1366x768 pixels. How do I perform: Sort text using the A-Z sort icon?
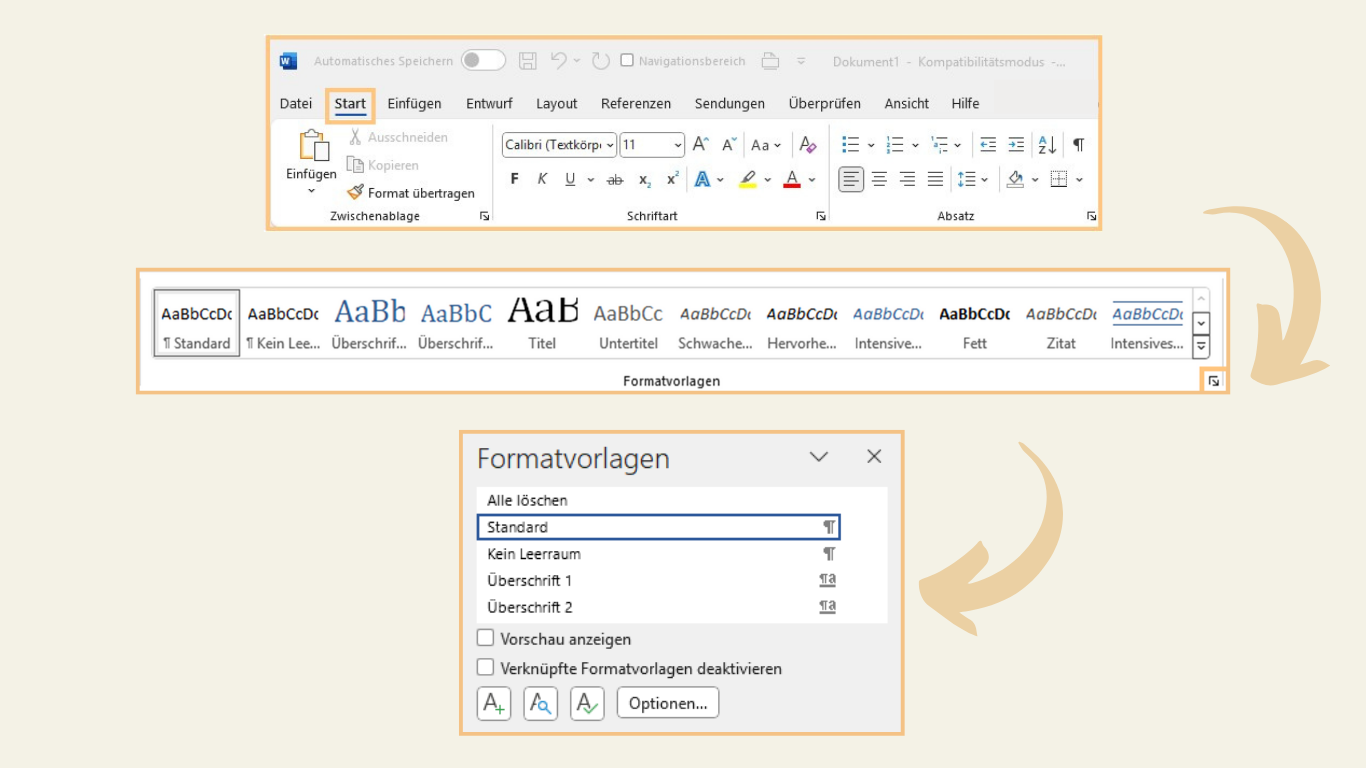pos(1046,145)
